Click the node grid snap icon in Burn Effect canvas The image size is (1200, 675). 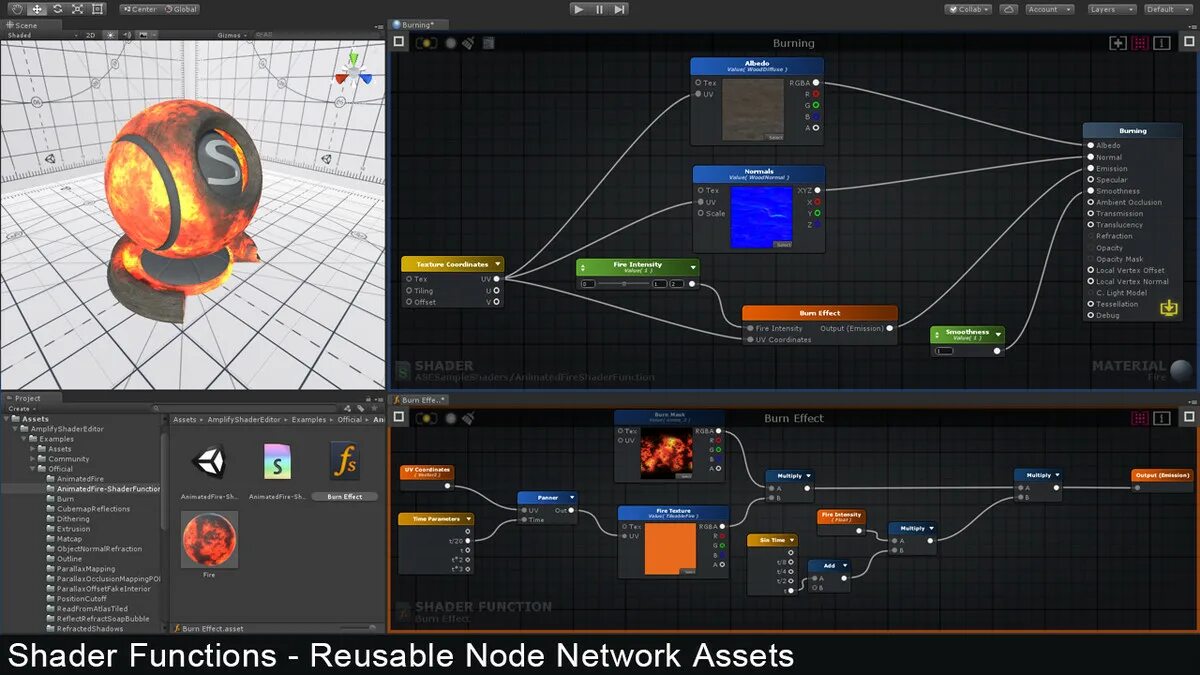pos(1139,418)
